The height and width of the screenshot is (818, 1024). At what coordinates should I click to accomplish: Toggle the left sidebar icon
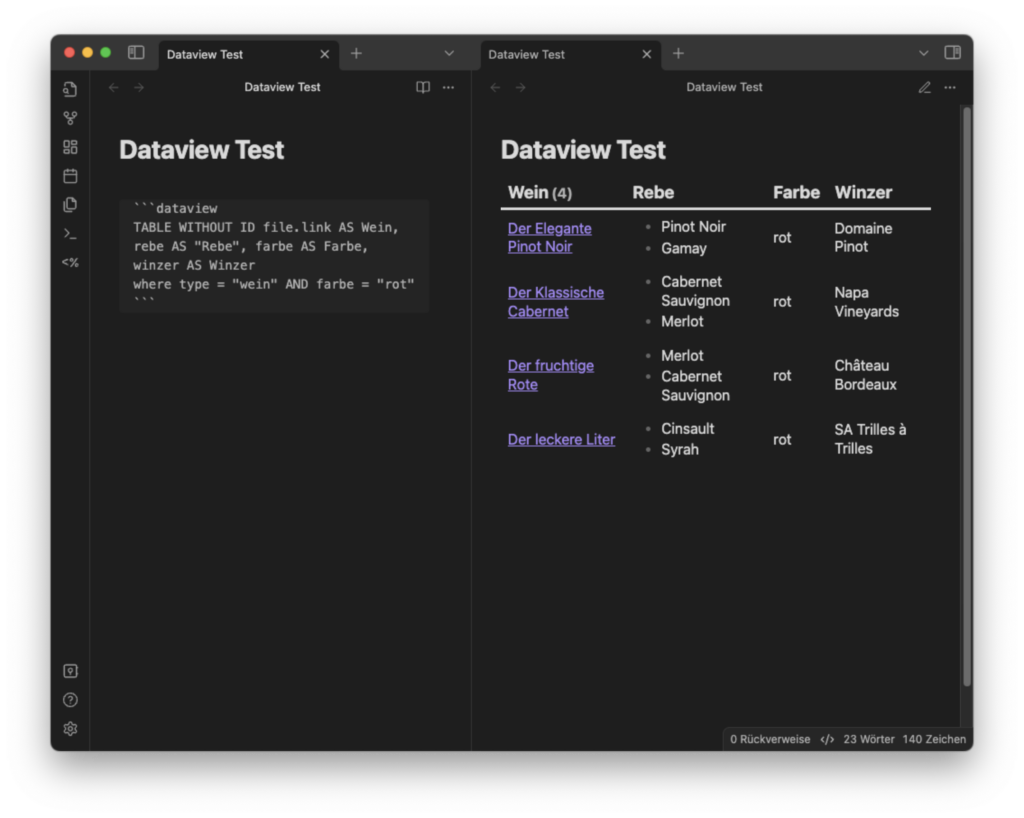point(136,53)
